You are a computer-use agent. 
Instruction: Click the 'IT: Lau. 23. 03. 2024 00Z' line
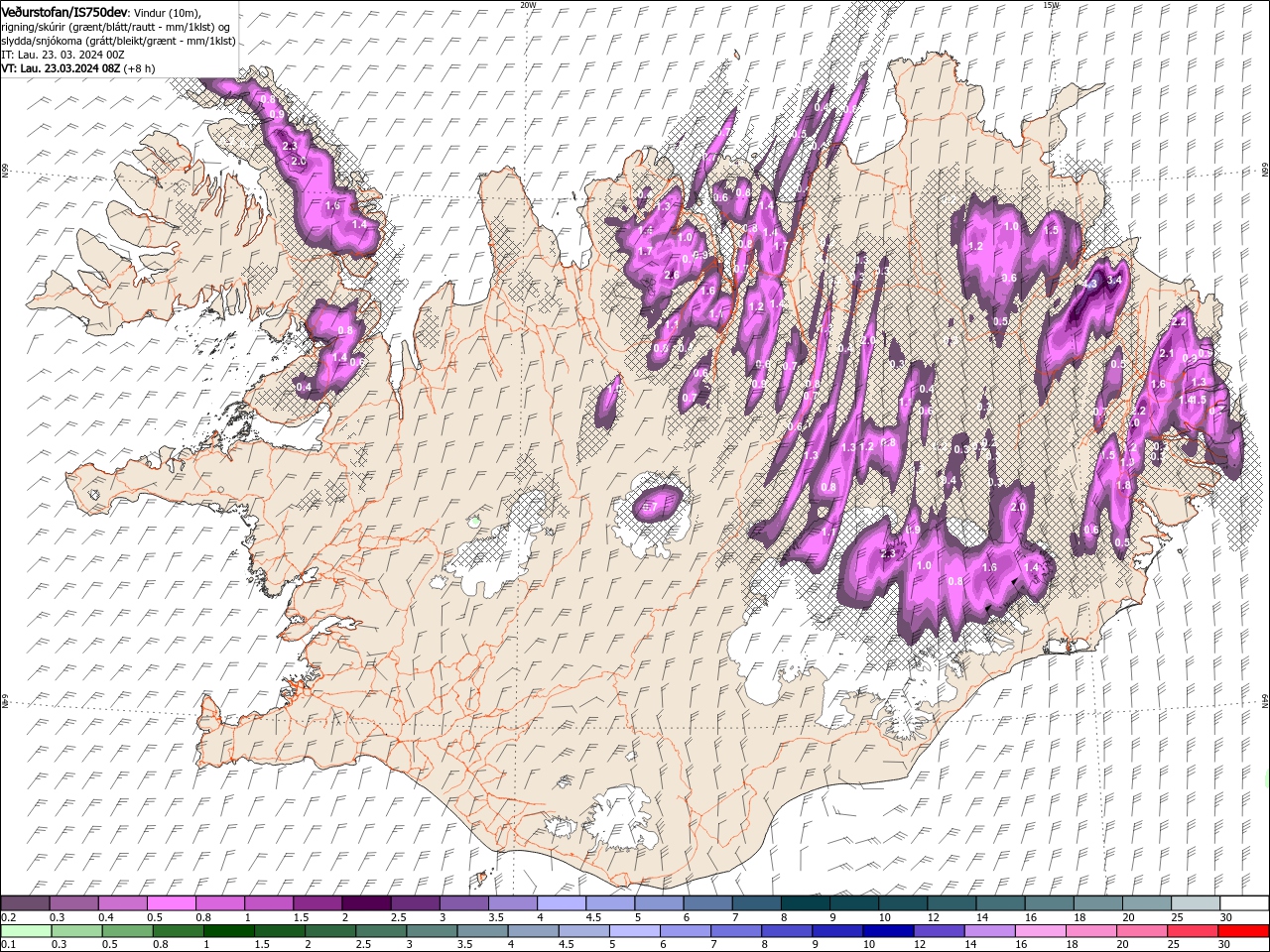(x=63, y=55)
